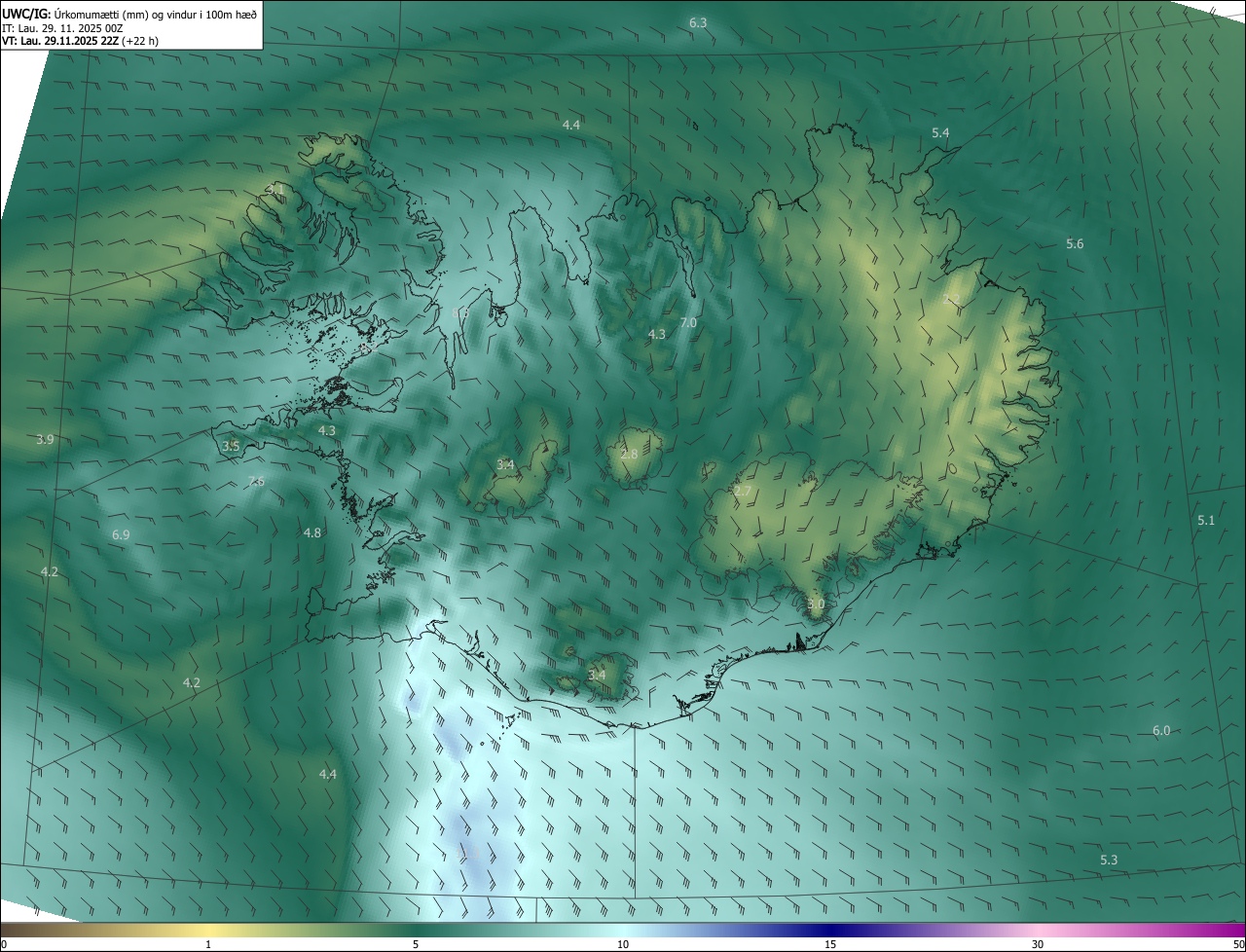The width and height of the screenshot is (1246, 952).
Task: Click the 3.5 value on the map
Action: pyautogui.click(x=231, y=446)
